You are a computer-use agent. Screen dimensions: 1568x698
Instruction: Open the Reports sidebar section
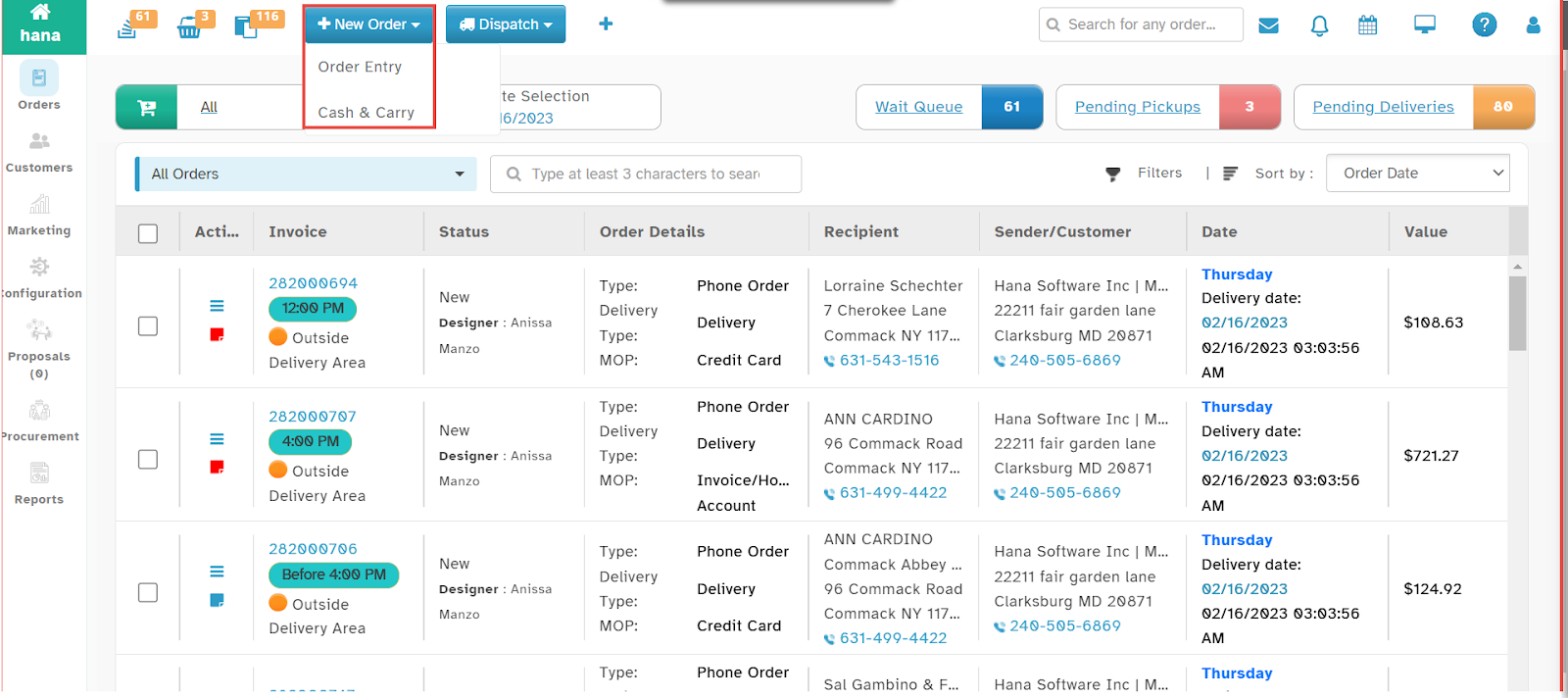(x=39, y=483)
